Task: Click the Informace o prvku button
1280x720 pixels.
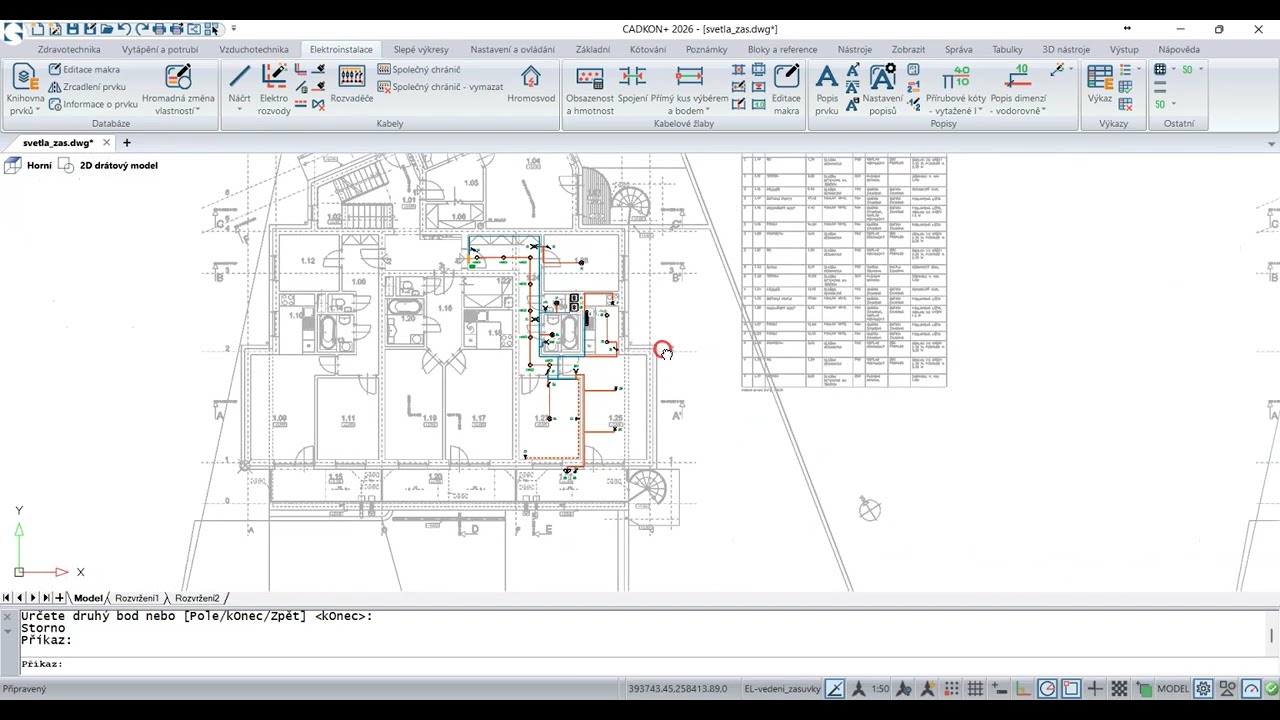Action: pos(93,104)
